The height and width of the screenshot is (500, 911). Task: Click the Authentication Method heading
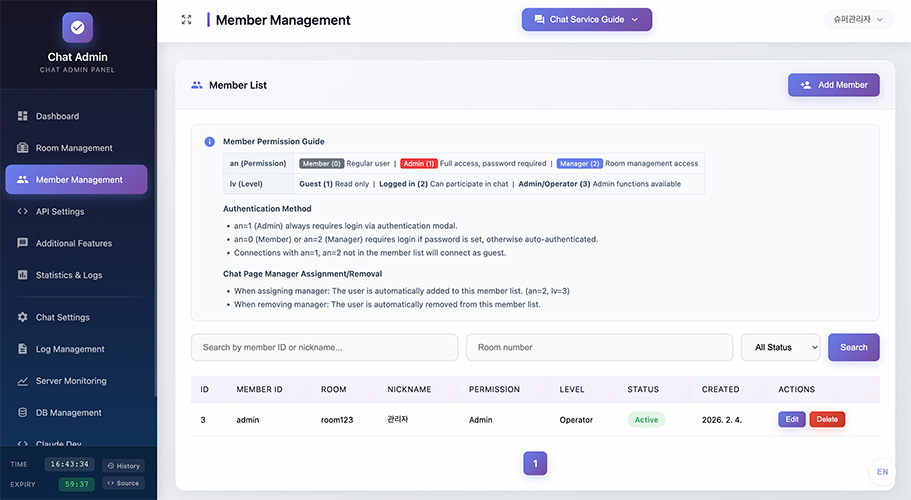pos(267,208)
